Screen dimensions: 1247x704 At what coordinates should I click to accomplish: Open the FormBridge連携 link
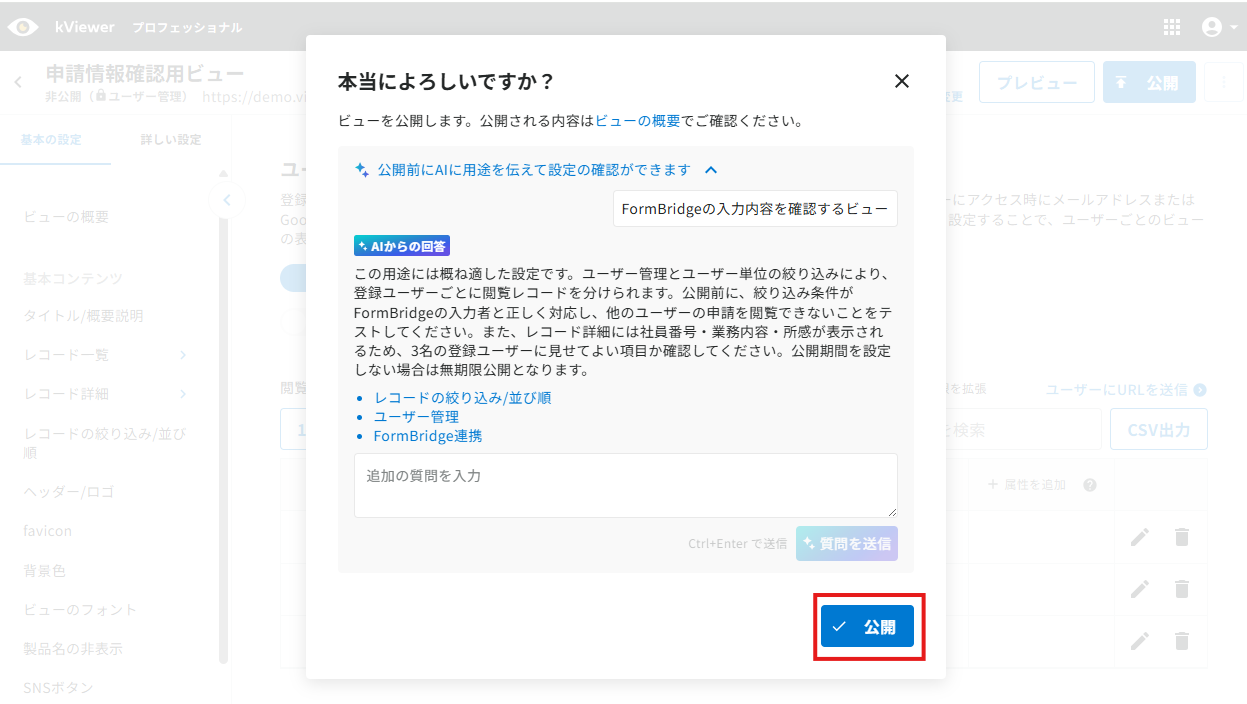[x=428, y=436]
